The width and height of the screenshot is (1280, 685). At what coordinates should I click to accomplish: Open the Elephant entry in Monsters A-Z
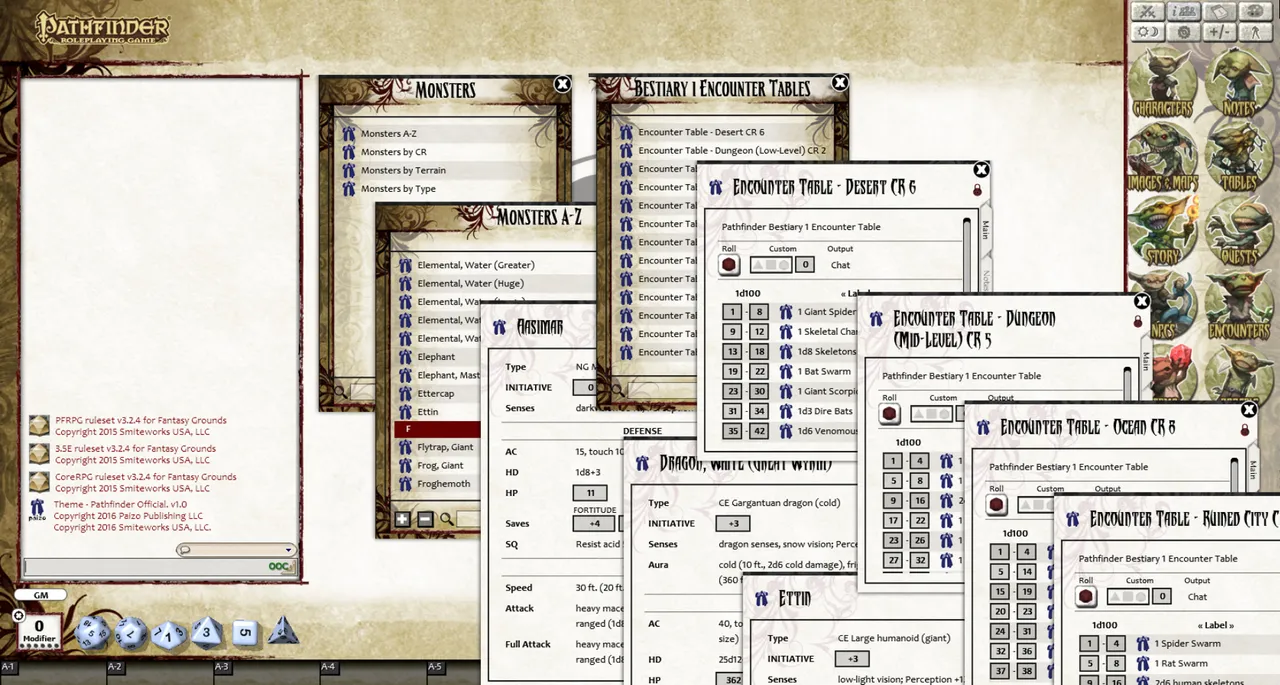pos(436,356)
